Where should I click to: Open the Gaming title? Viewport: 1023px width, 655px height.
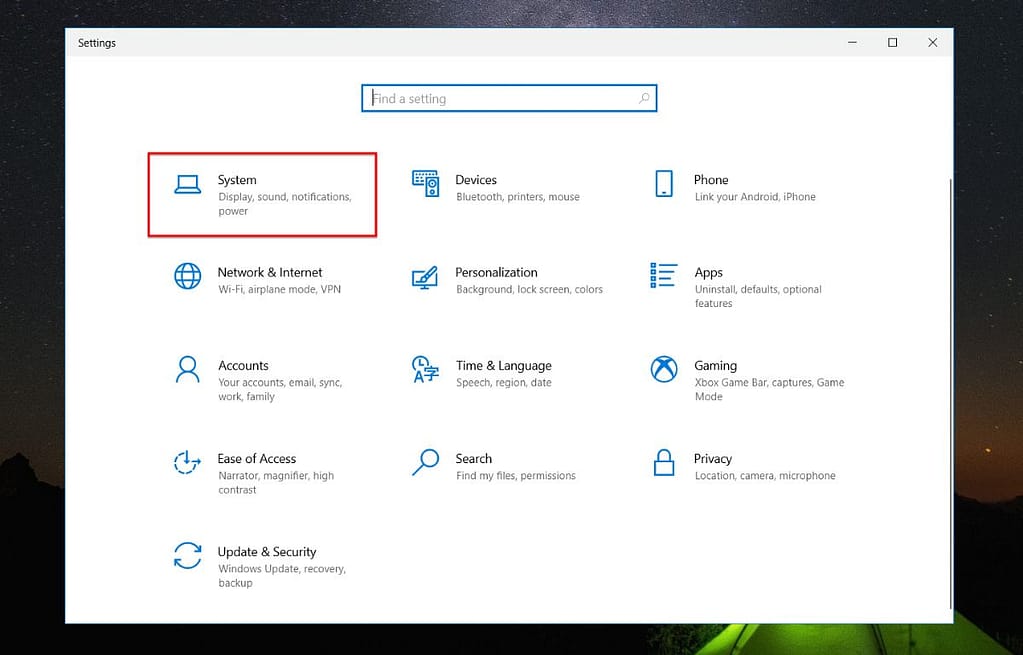(715, 365)
